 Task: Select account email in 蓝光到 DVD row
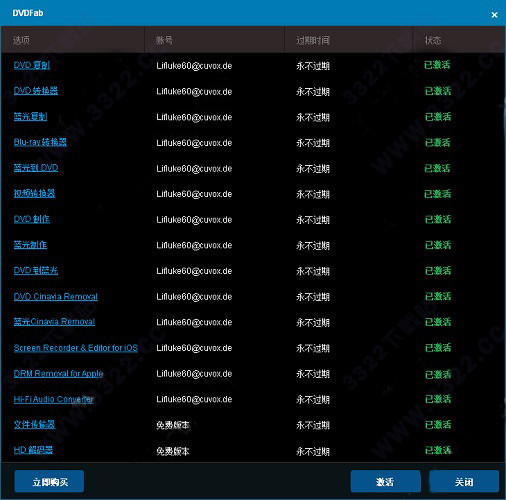tap(194, 168)
